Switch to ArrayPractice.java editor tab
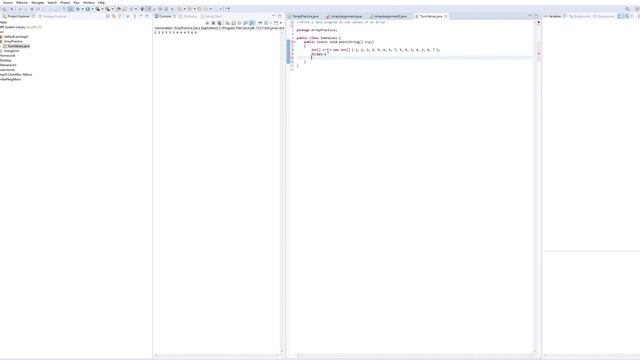The width and height of the screenshot is (640, 360). tap(305, 16)
